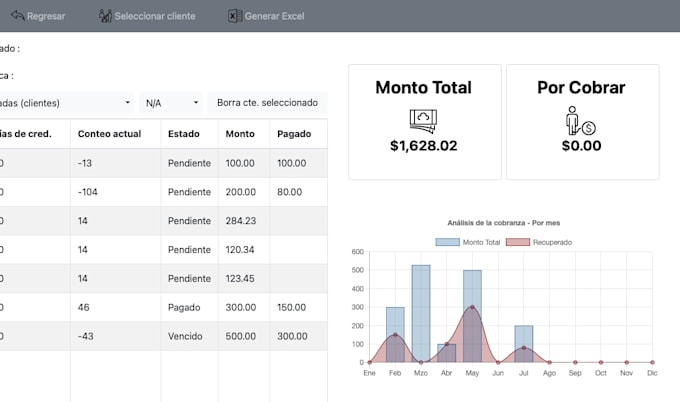Click the Monto value 200.00

point(241,192)
